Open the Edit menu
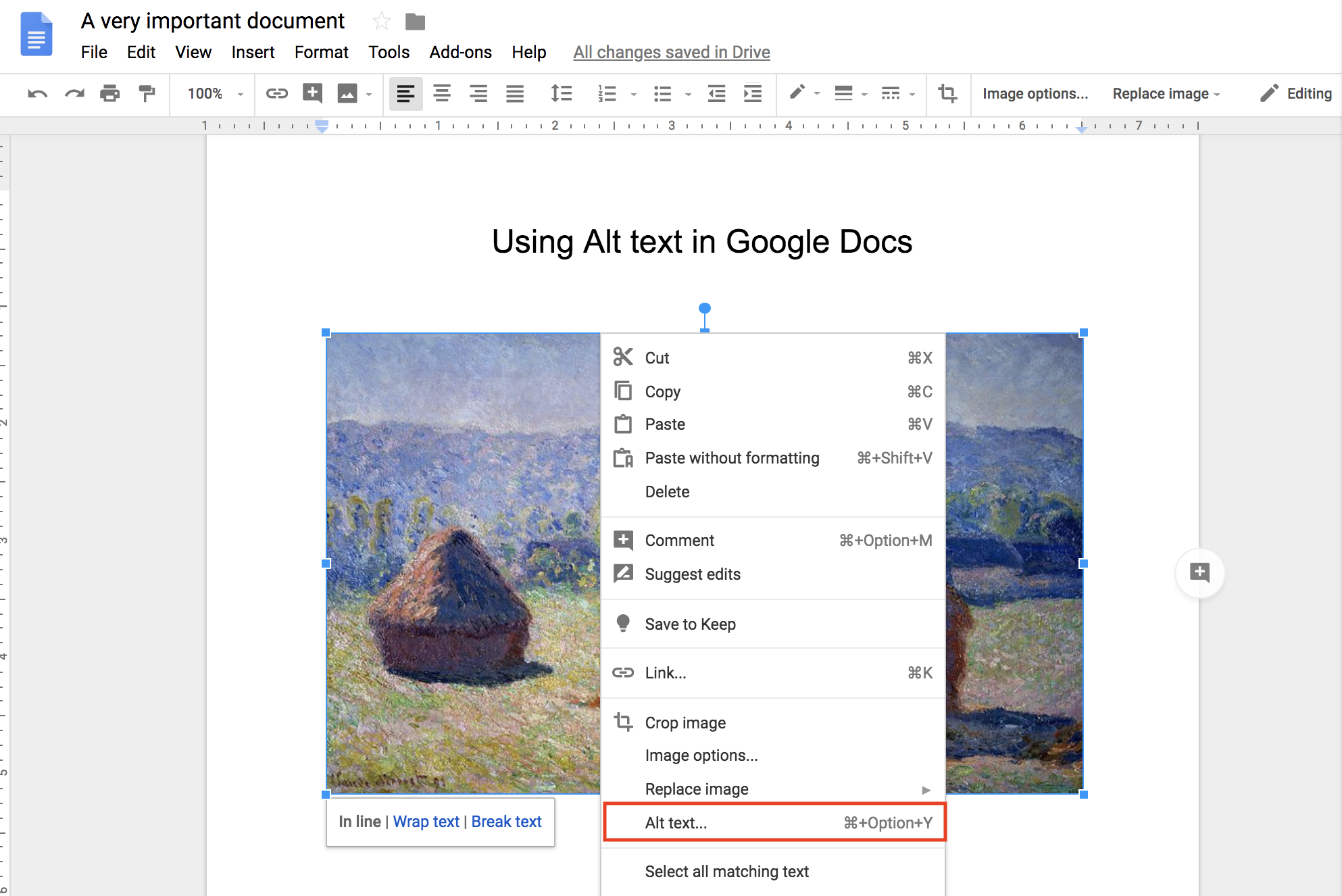Image resolution: width=1342 pixels, height=896 pixels. tap(141, 52)
